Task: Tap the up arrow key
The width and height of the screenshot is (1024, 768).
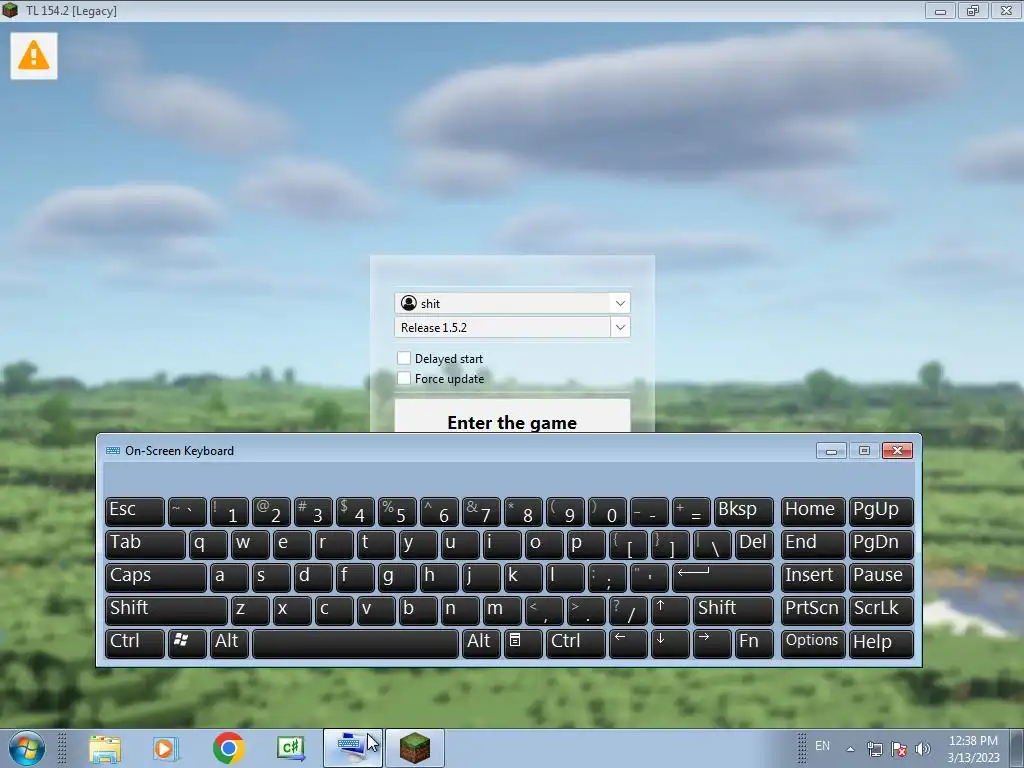Action: 669,610
